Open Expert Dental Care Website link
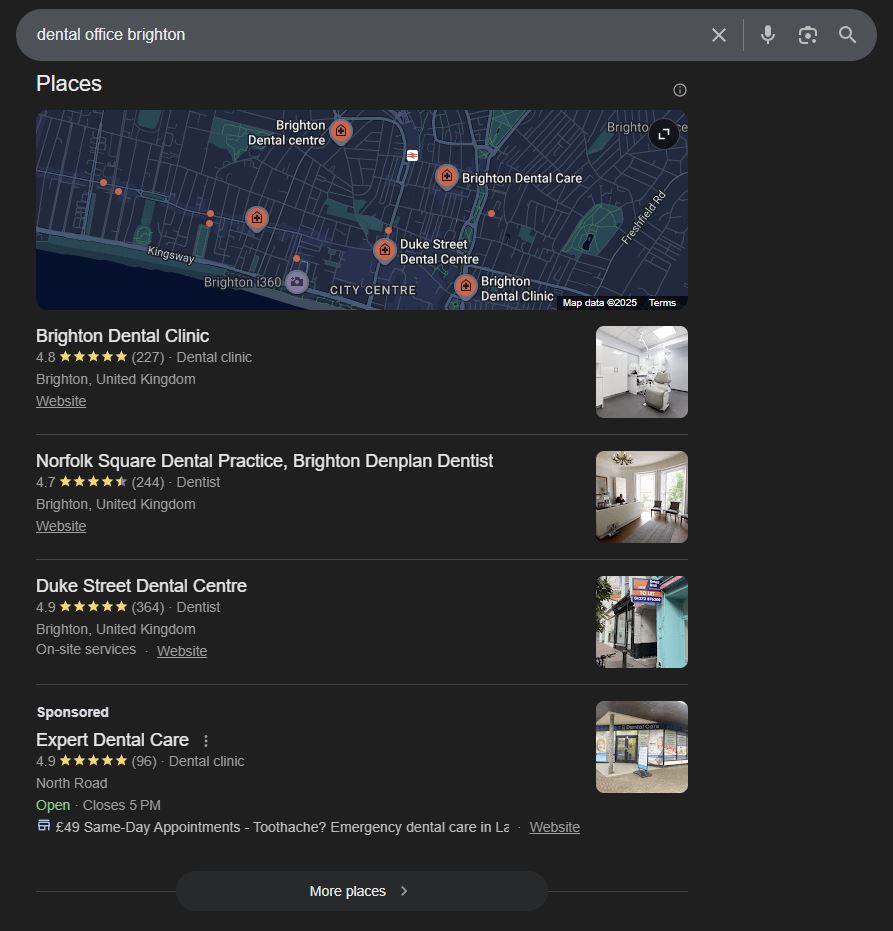Screen dimensions: 893x931 click(x=555, y=827)
